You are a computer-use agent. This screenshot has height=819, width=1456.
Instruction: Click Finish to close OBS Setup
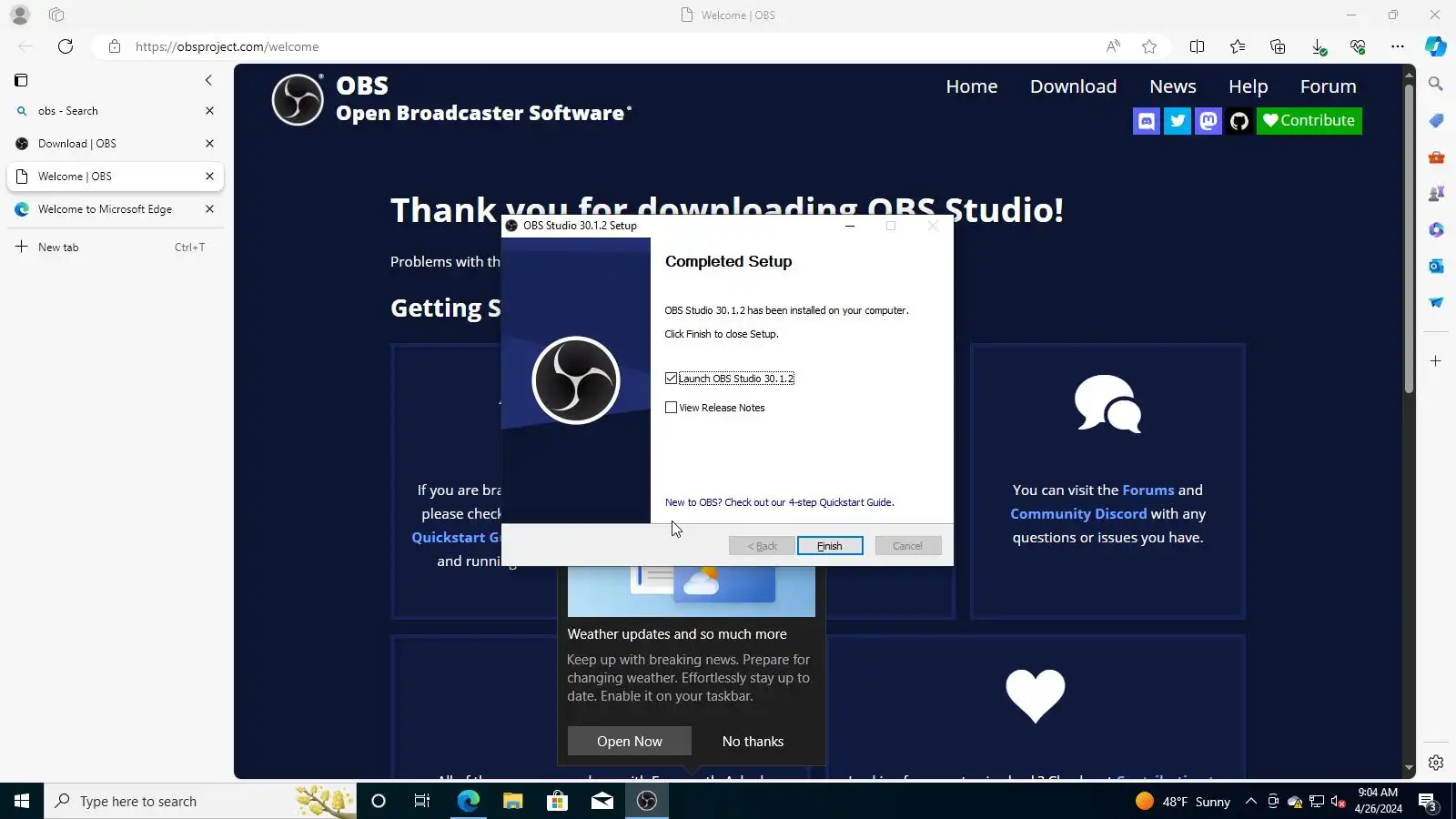point(830,546)
